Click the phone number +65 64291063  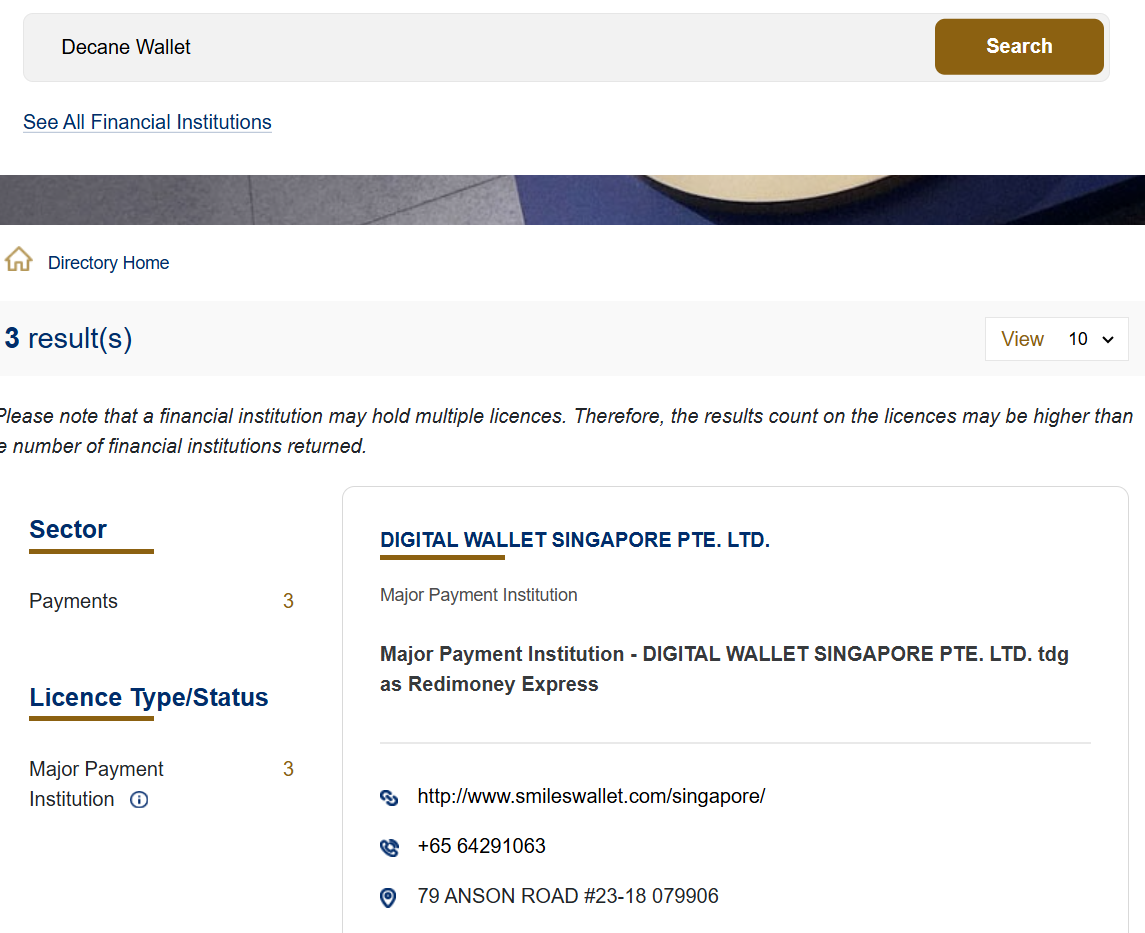(x=481, y=846)
